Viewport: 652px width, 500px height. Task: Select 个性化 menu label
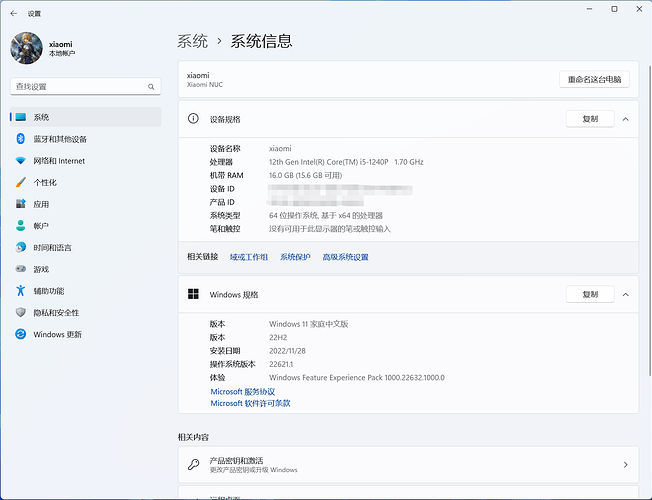point(45,183)
